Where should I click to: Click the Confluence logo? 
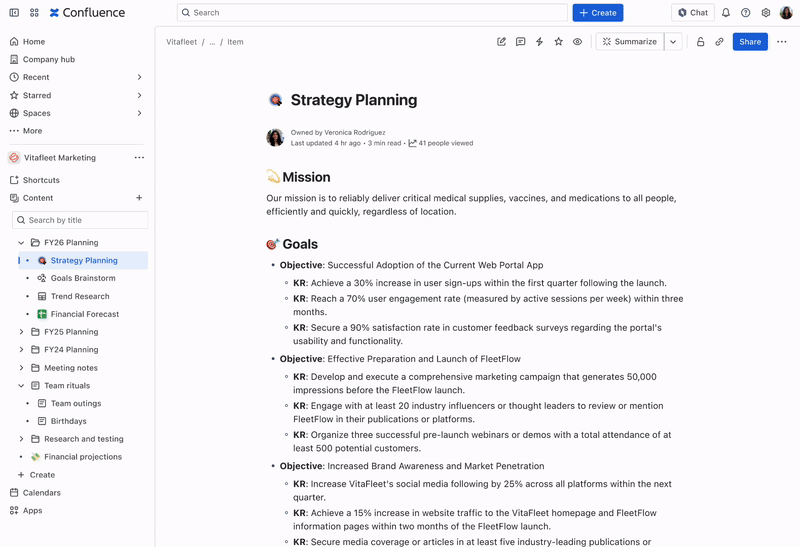(x=87, y=13)
